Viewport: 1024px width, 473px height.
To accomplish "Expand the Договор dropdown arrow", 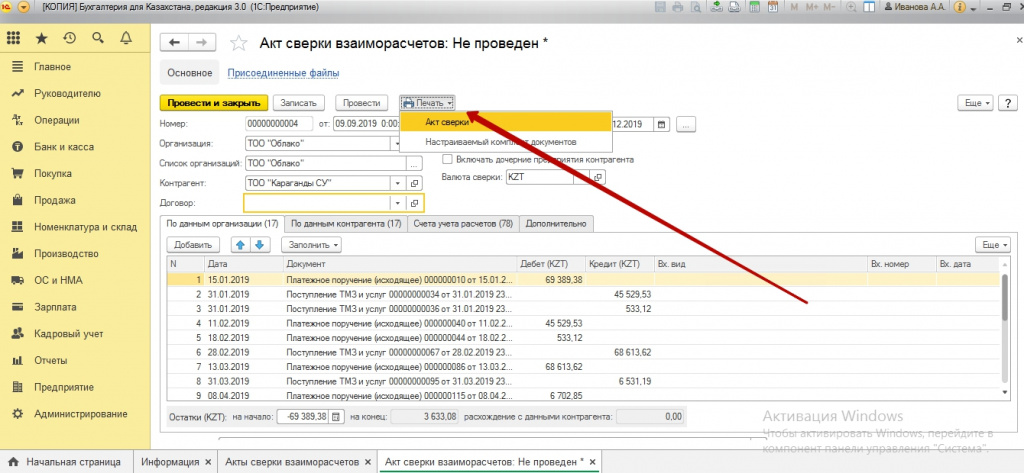I will coord(397,203).
